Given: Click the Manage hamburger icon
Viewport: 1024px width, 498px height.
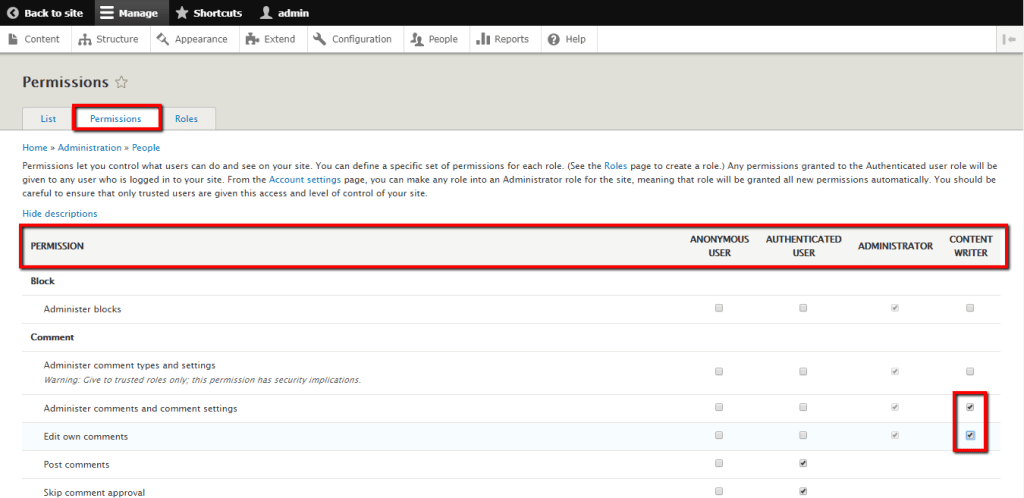Looking at the screenshot, I should (107, 13).
